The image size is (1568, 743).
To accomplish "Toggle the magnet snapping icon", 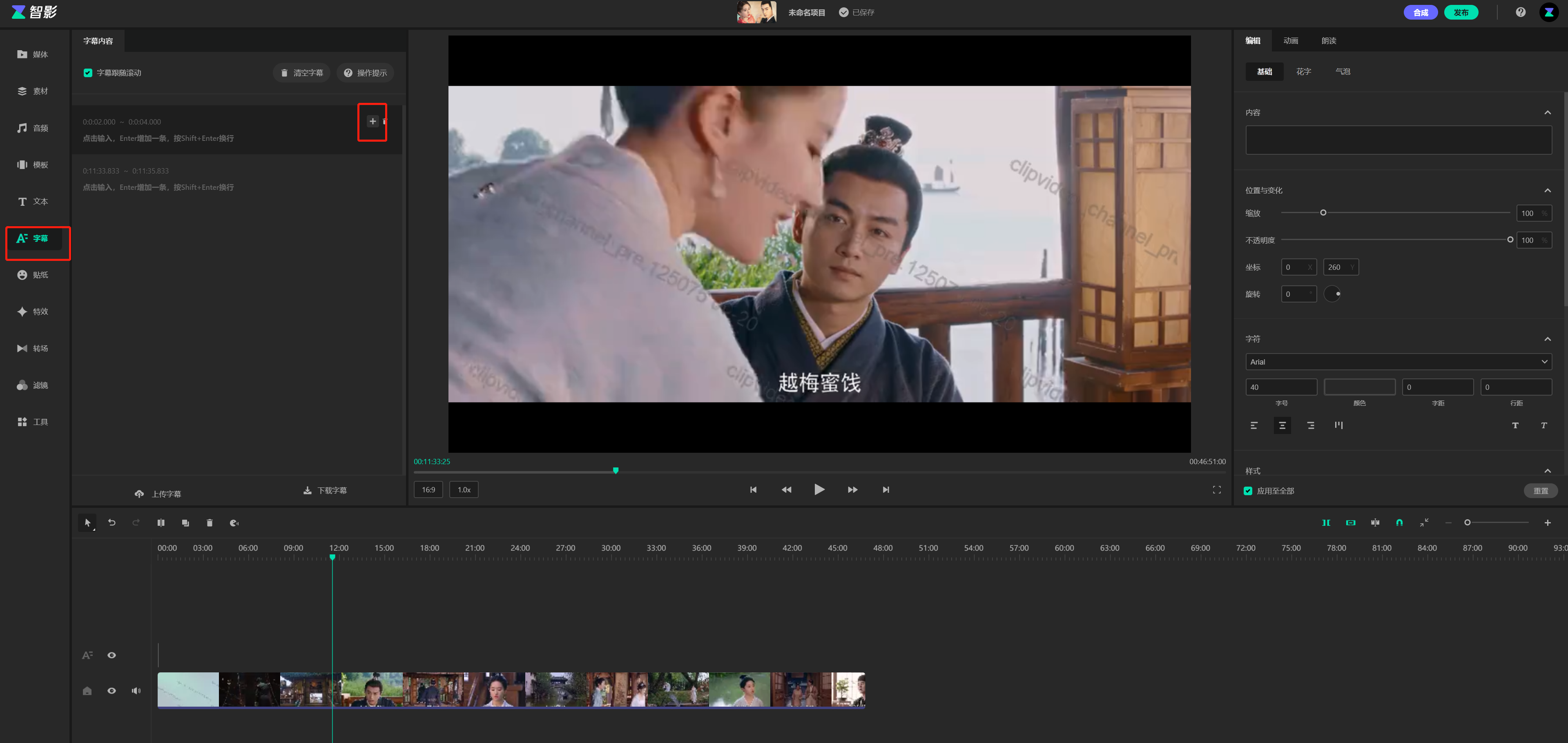I will click(1399, 523).
